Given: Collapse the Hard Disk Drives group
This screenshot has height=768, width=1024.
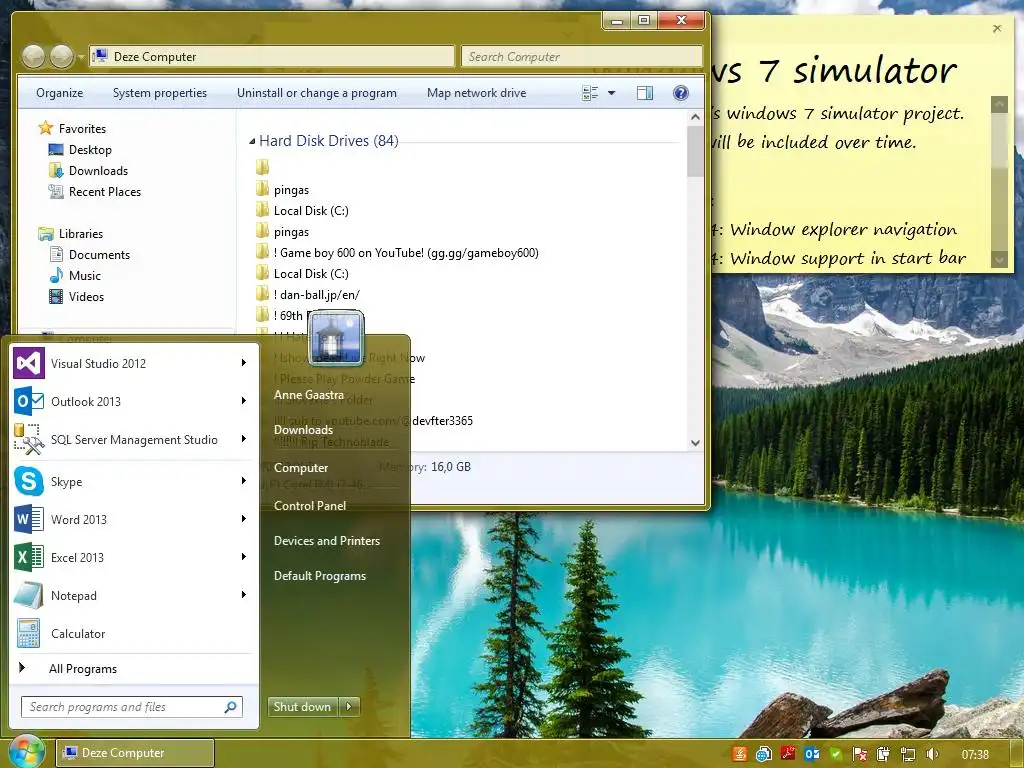Looking at the screenshot, I should tap(252, 141).
